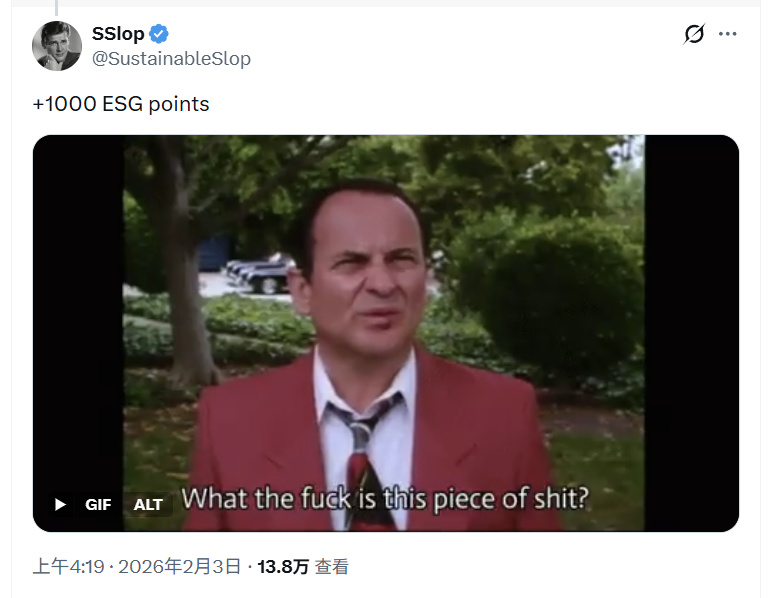Click the parked car in GIF background
This screenshot has width=768, height=598.
[x=260, y=274]
